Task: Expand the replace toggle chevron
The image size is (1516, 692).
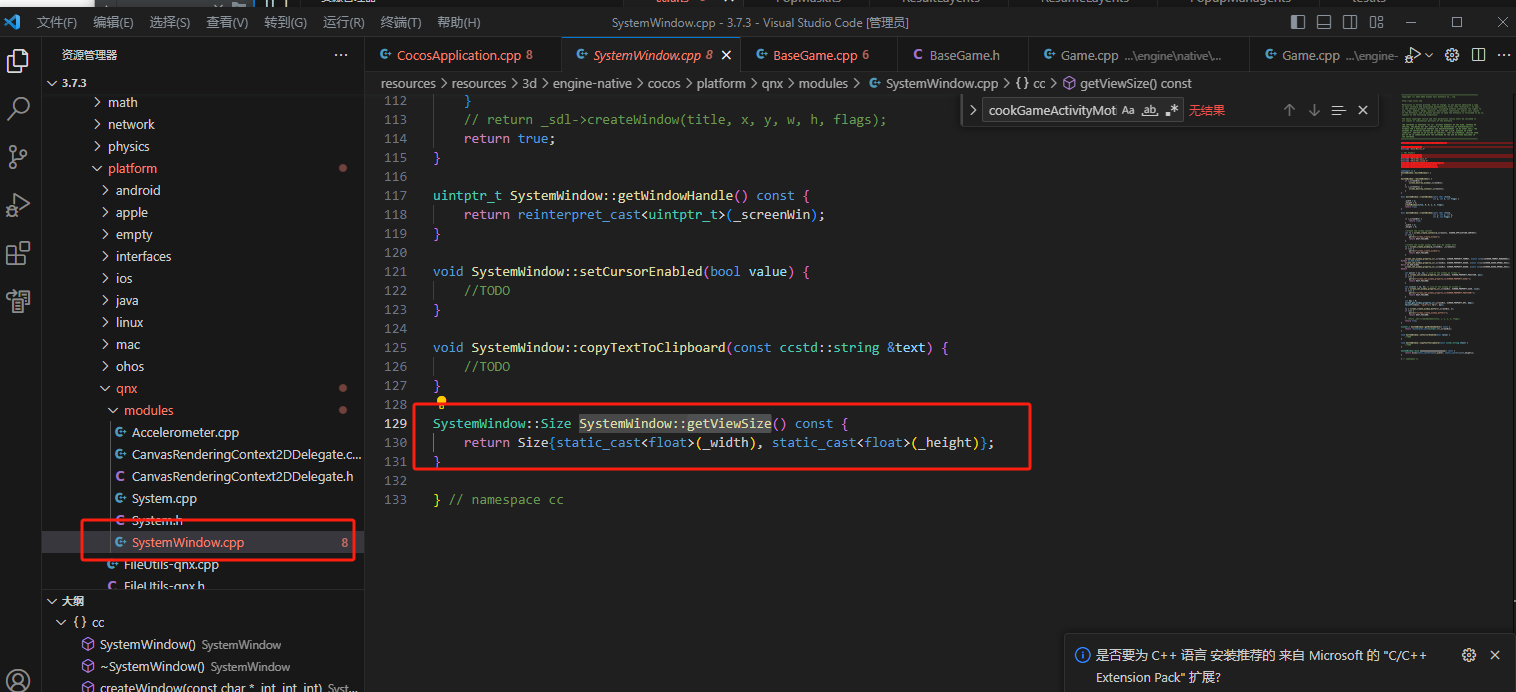Action: click(x=973, y=110)
